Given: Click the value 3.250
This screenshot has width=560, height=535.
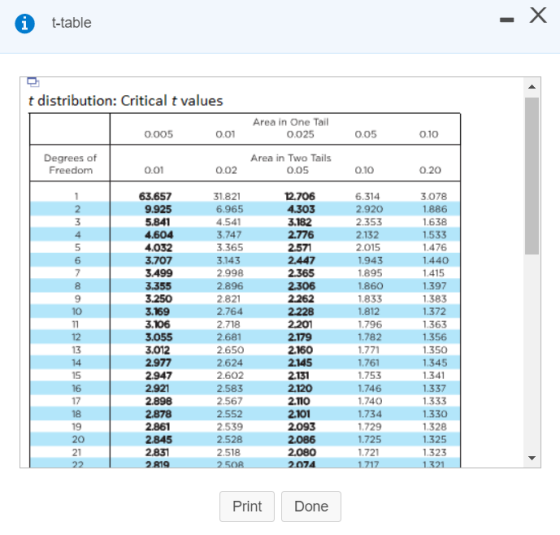Looking at the screenshot, I should [x=159, y=299].
